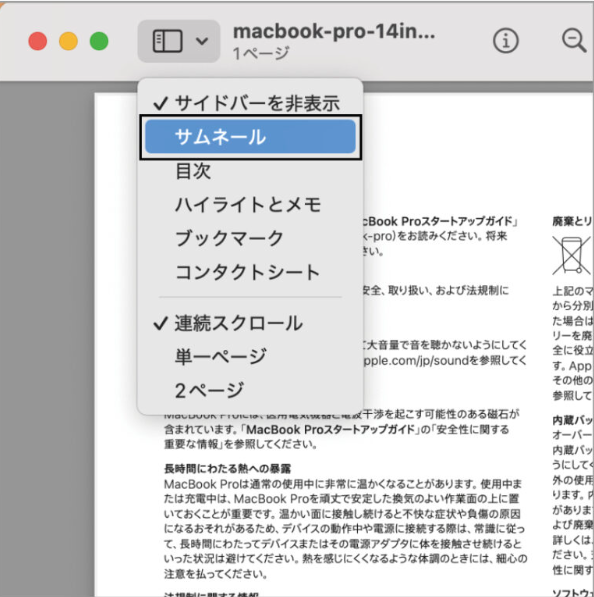Minimize the window with yellow button
The image size is (594, 597).
(x=69, y=41)
